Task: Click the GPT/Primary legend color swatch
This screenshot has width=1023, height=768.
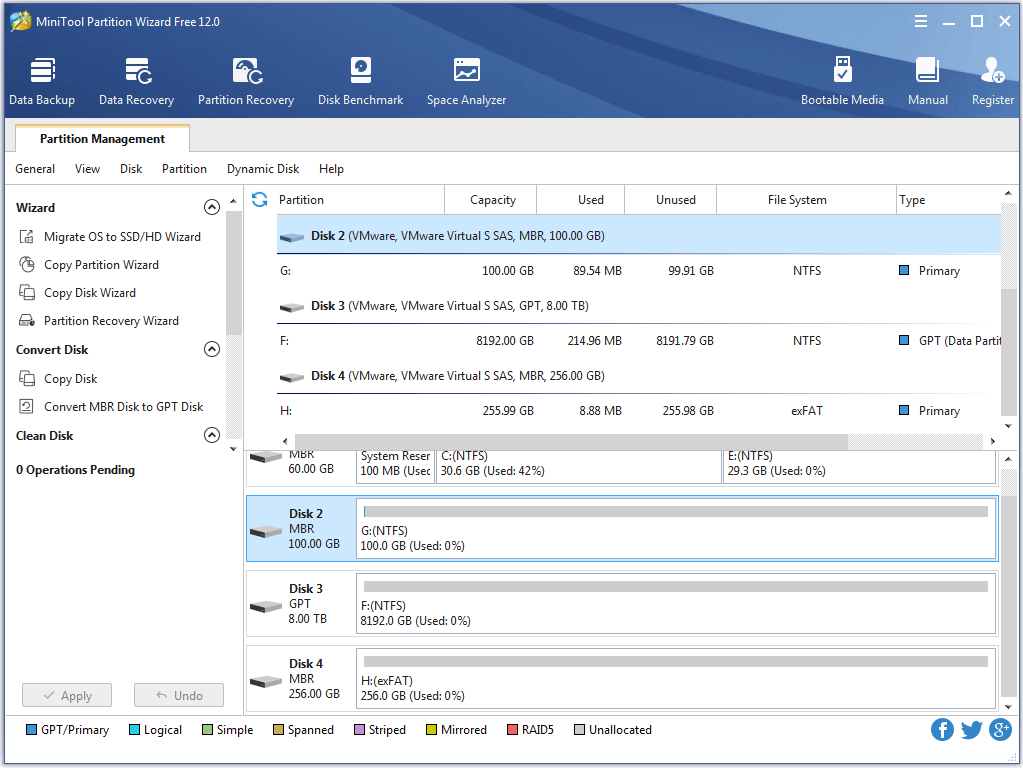Action: 31,730
